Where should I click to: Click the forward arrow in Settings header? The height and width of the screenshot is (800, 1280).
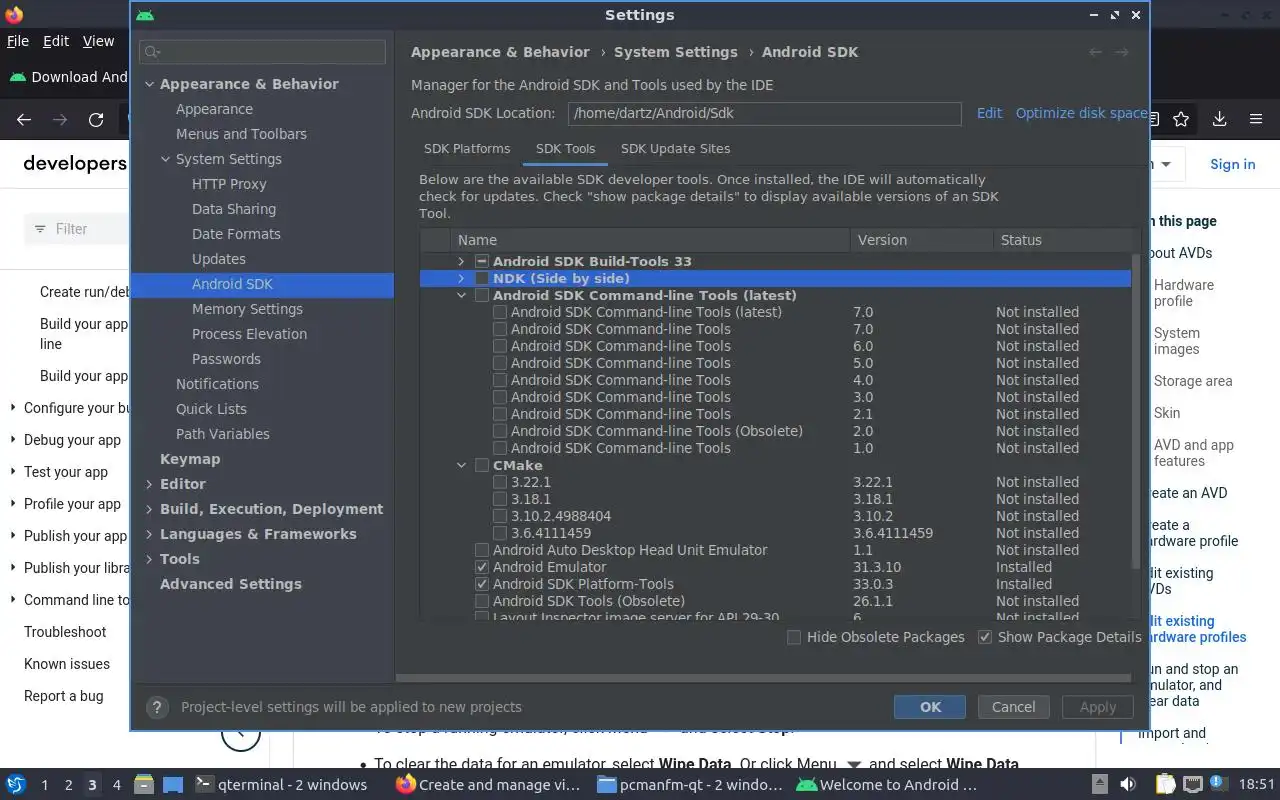coord(1122,52)
